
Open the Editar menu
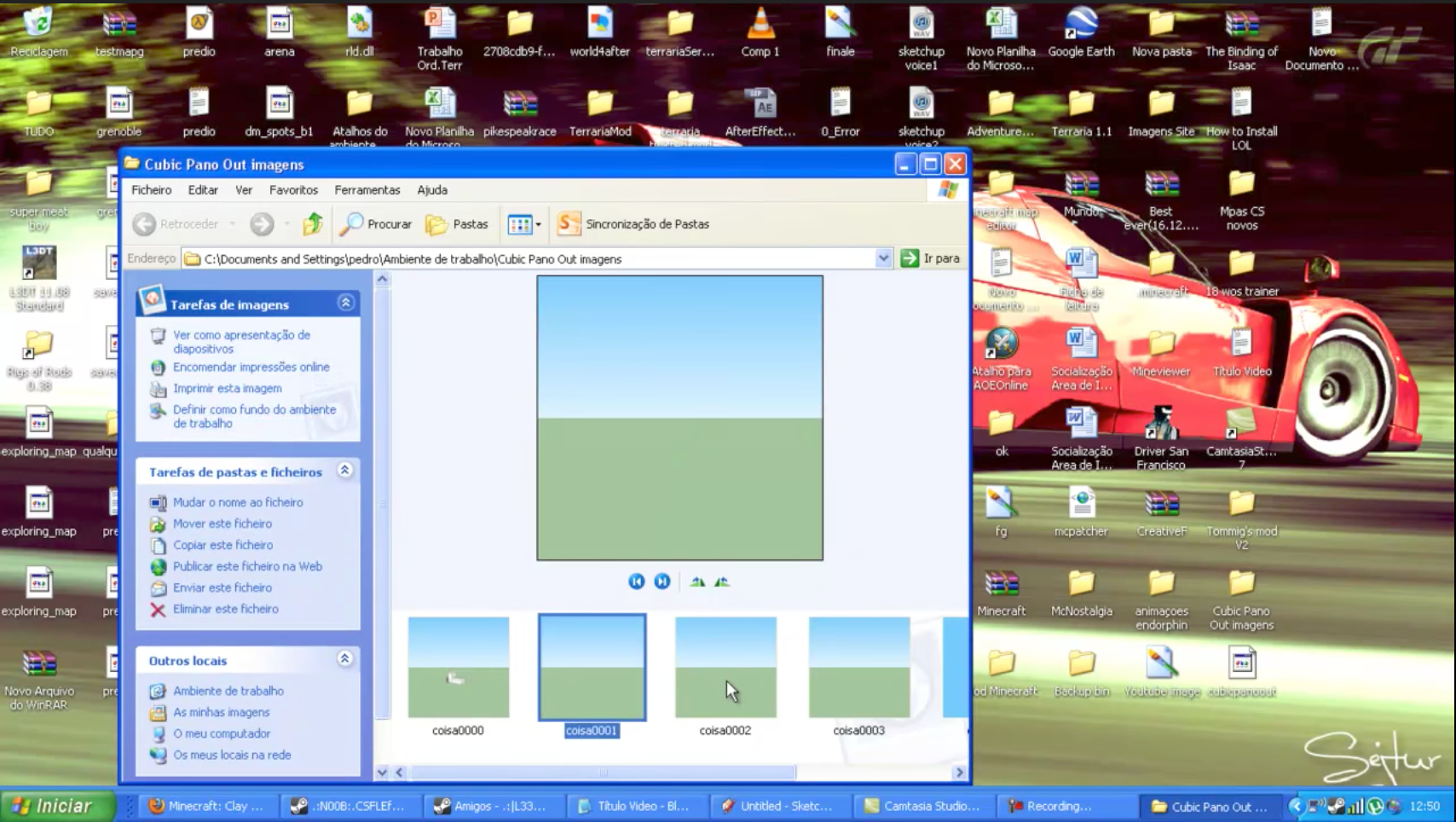tap(203, 190)
